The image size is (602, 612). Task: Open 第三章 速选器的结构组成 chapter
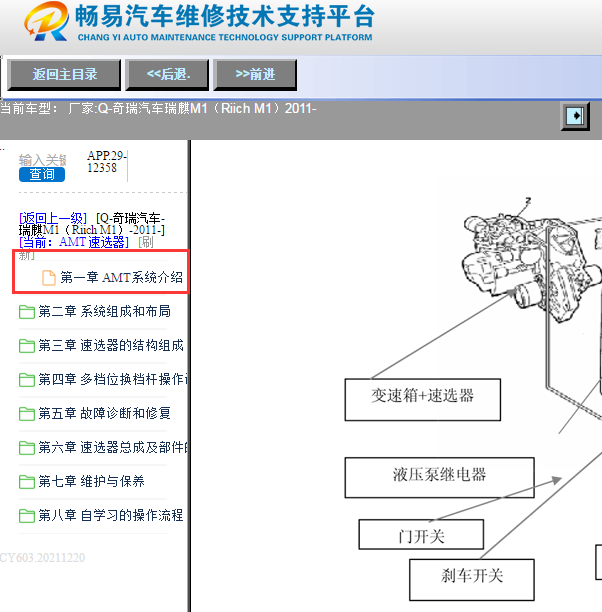111,345
